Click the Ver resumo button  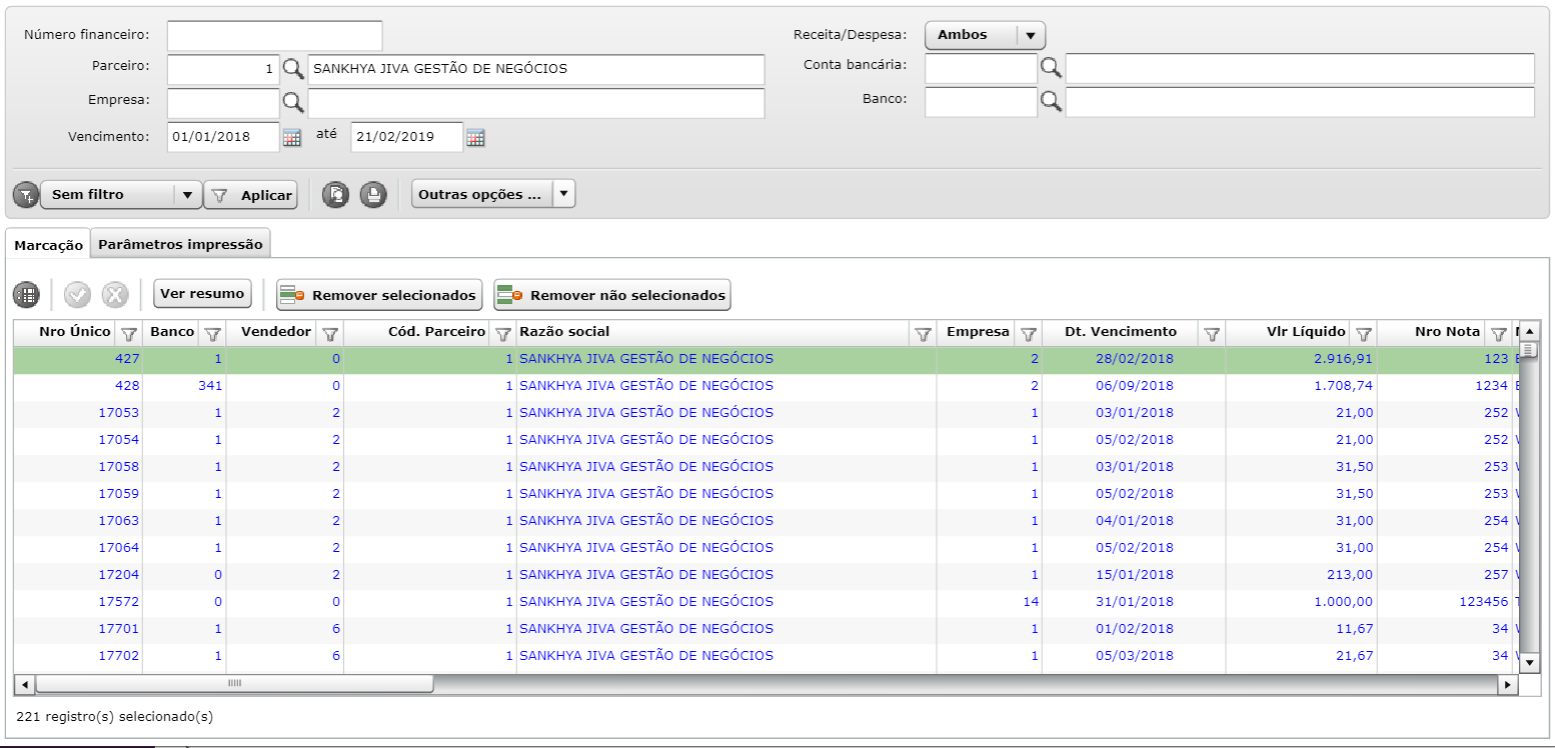pos(203,294)
